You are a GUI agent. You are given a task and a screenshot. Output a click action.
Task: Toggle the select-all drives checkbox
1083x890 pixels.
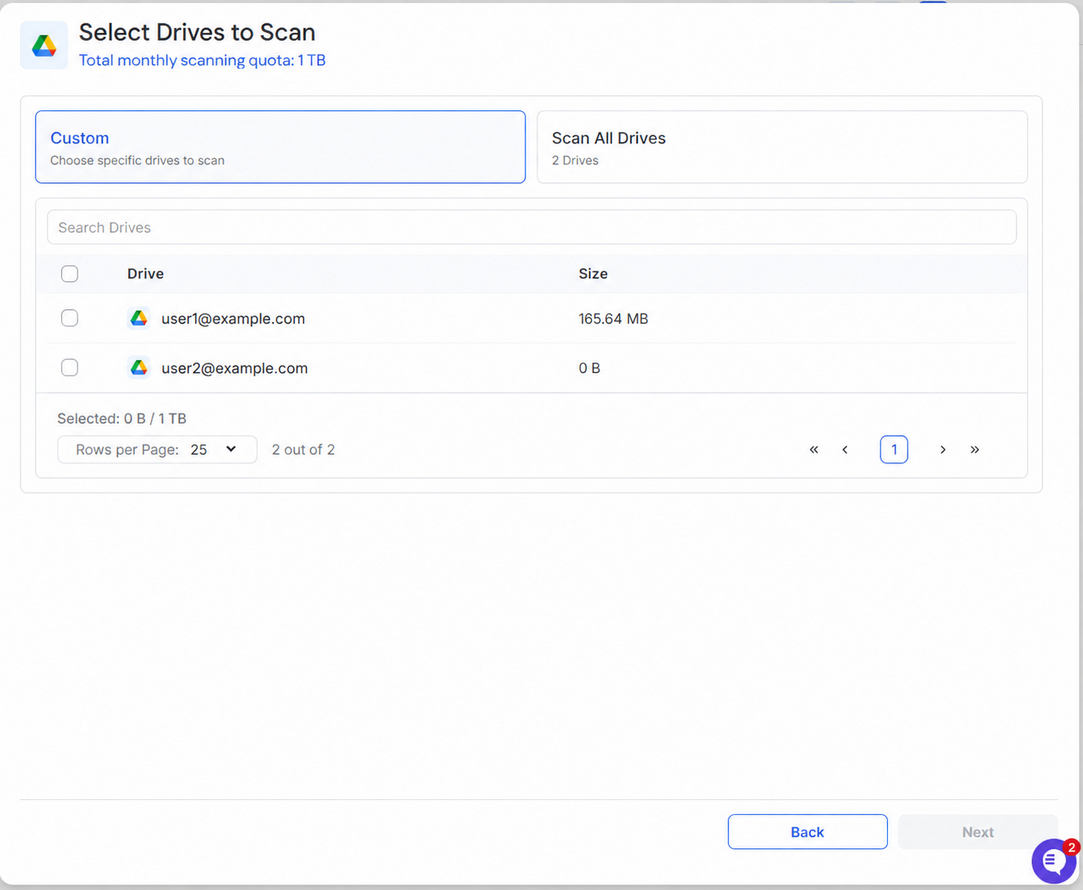[70, 273]
